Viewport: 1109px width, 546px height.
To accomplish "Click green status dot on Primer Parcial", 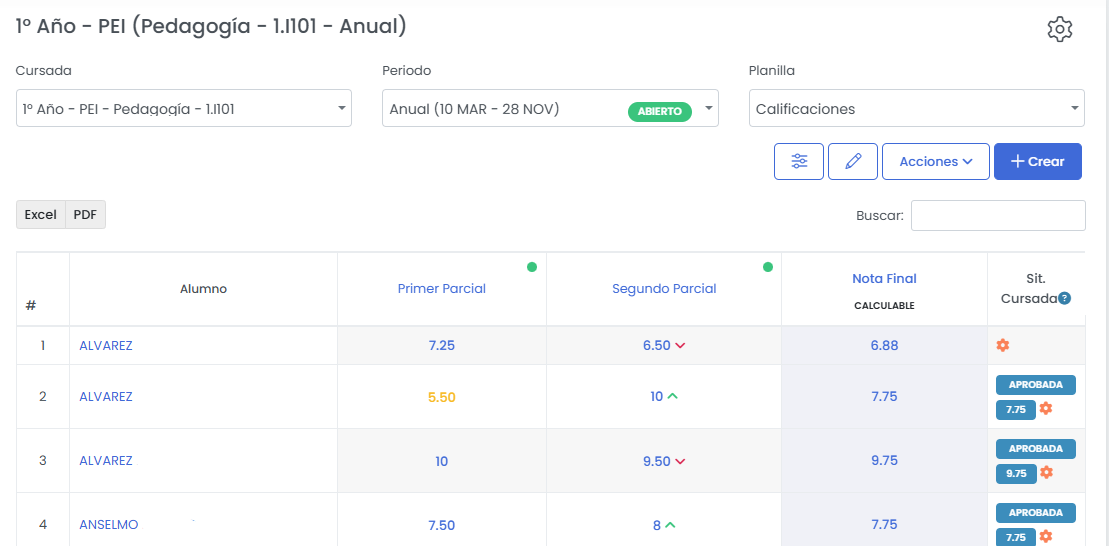I will point(532,267).
